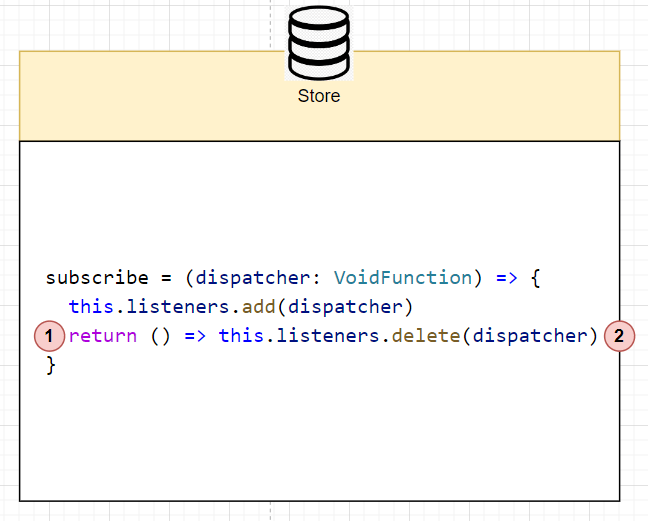Viewport: 648px width, 521px height.
Task: Click the closing curly brace of subscribe
Action: pos(51,365)
